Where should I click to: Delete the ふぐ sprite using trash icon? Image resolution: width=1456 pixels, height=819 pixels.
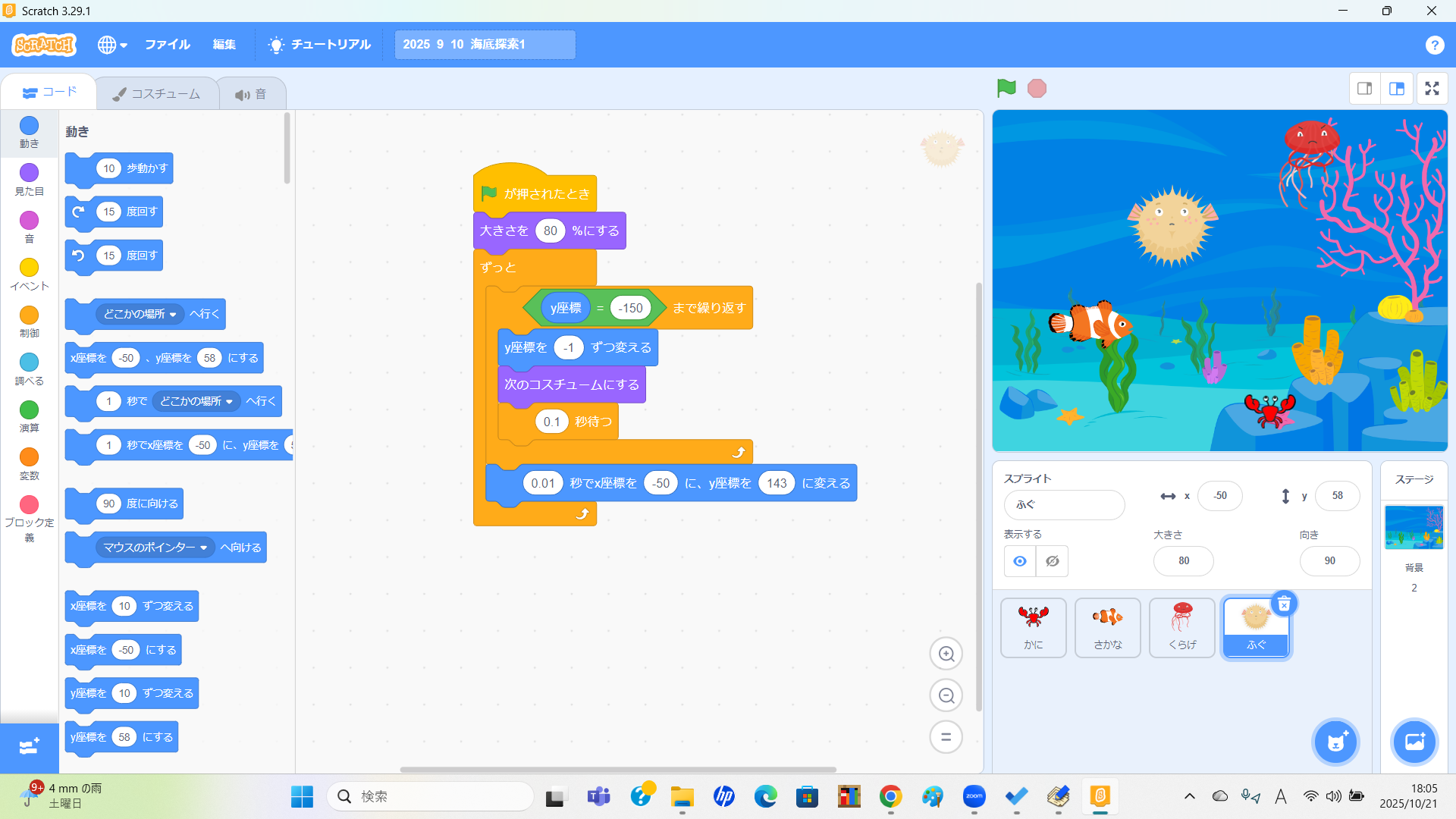click(x=1284, y=604)
